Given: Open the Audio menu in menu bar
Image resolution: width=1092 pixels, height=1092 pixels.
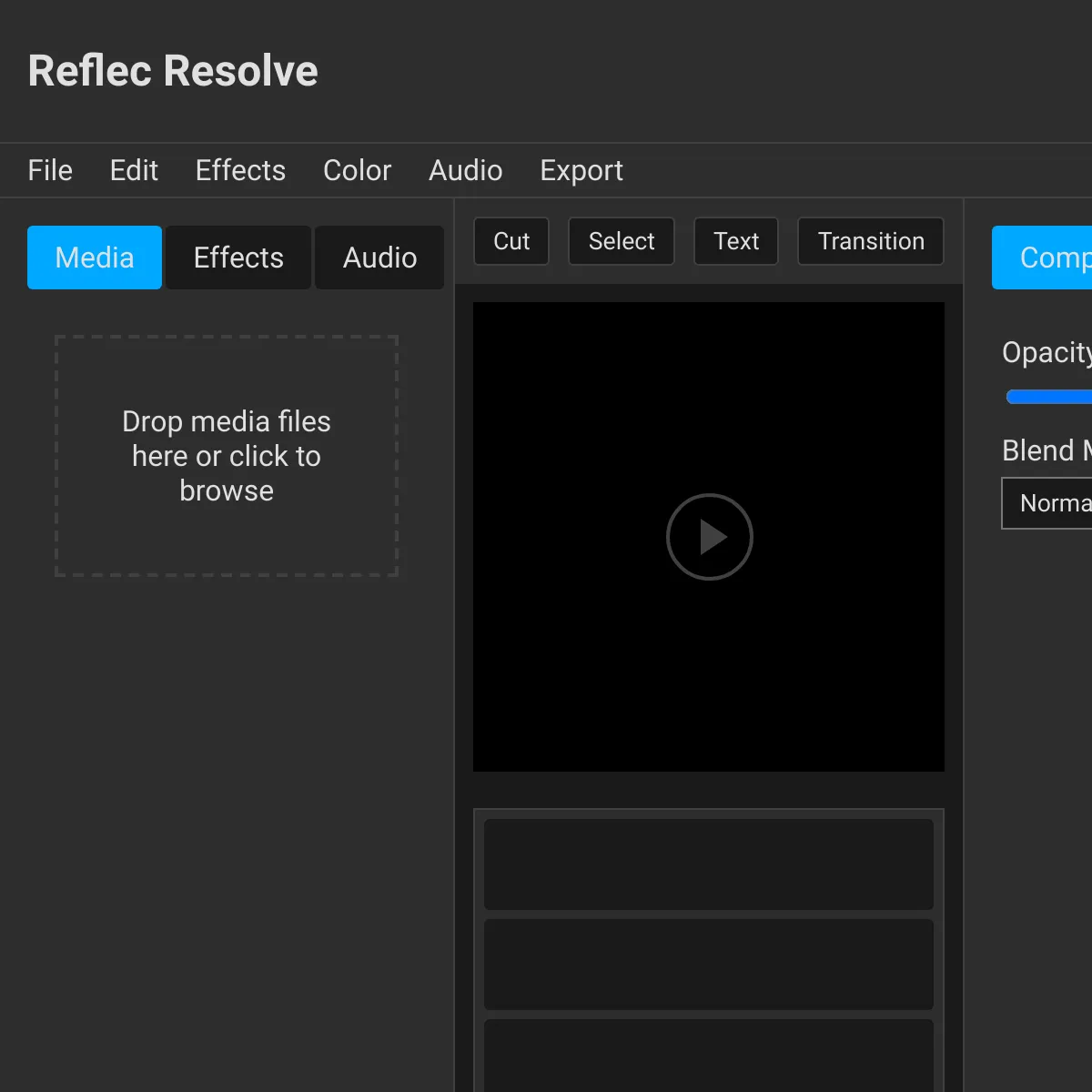Looking at the screenshot, I should [x=465, y=170].
